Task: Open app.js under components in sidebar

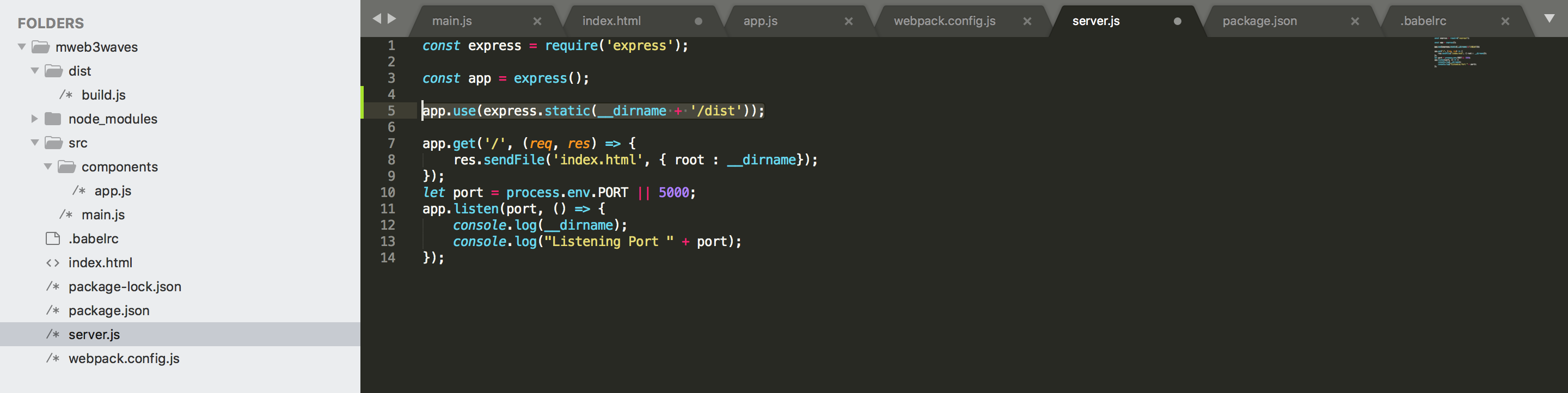Action: tap(113, 191)
